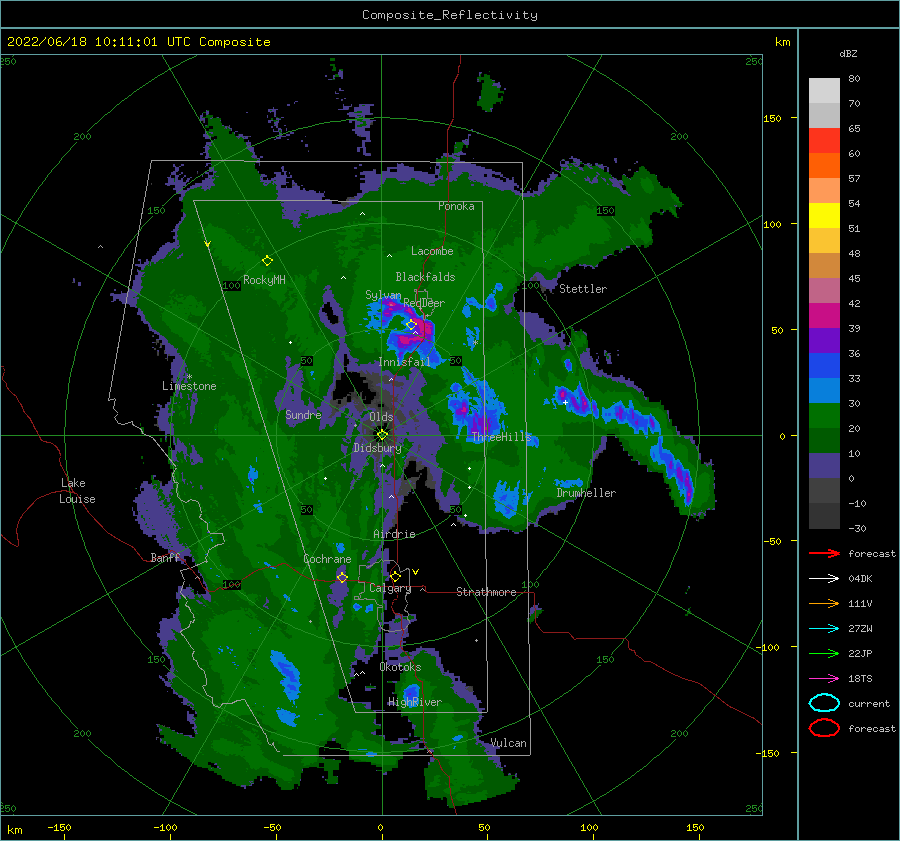Click the dBZ legend heading

(x=848, y=53)
